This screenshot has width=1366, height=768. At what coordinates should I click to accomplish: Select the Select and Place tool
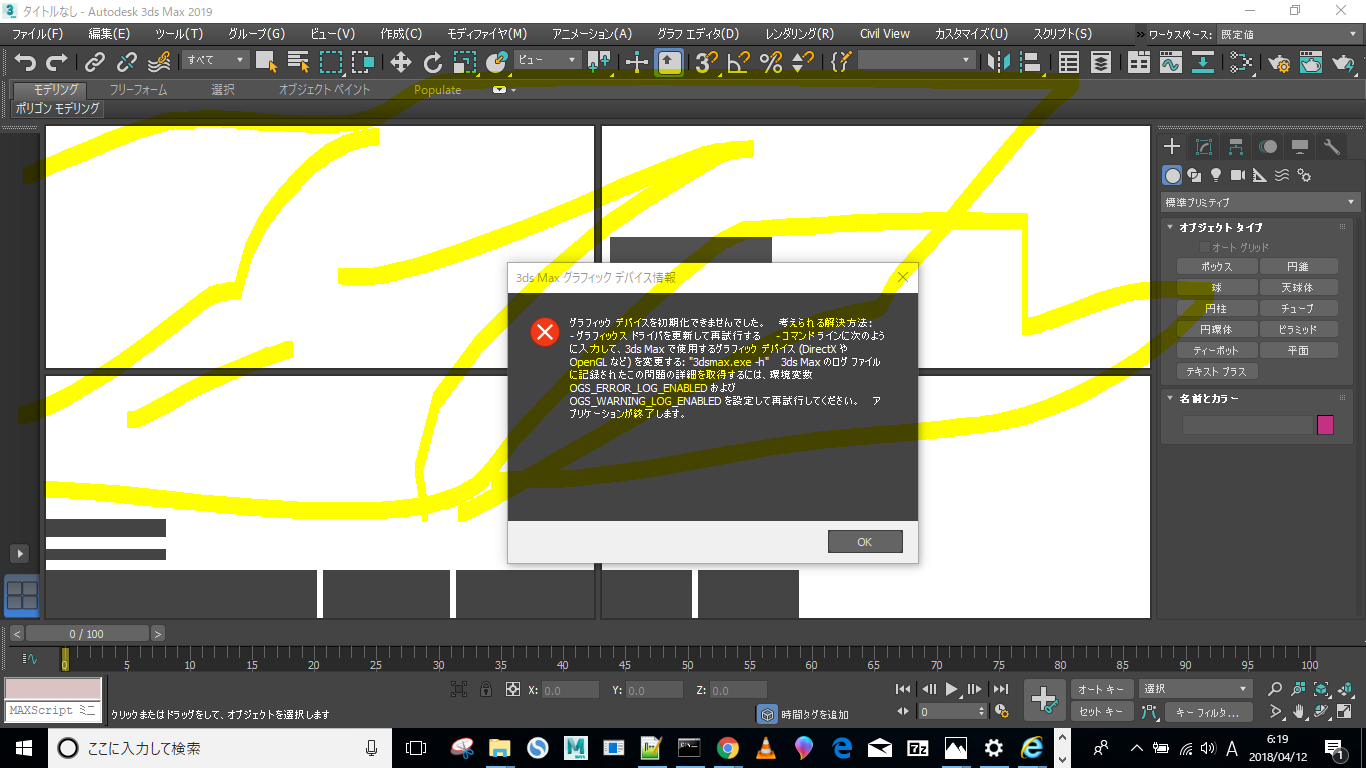click(497, 62)
